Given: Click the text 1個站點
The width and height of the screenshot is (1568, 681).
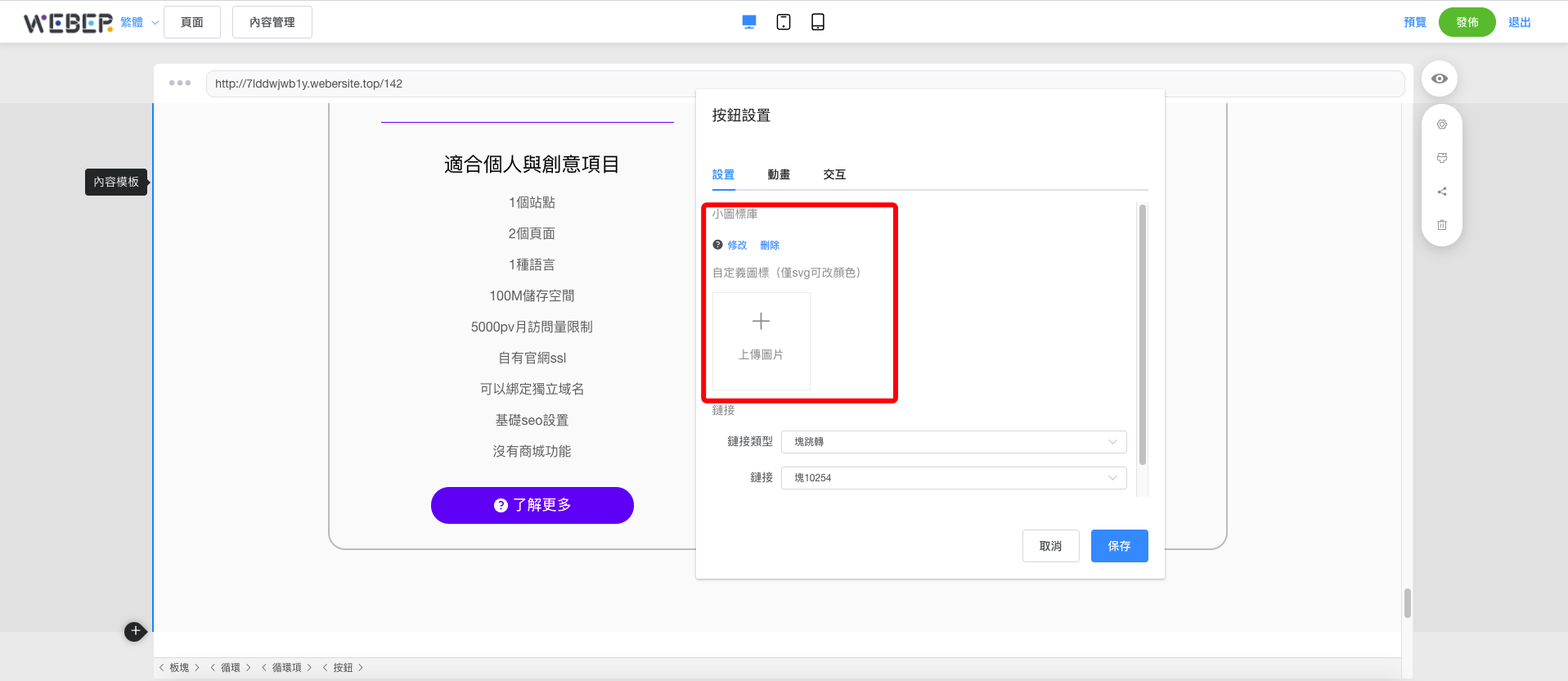Looking at the screenshot, I should pyautogui.click(x=532, y=202).
